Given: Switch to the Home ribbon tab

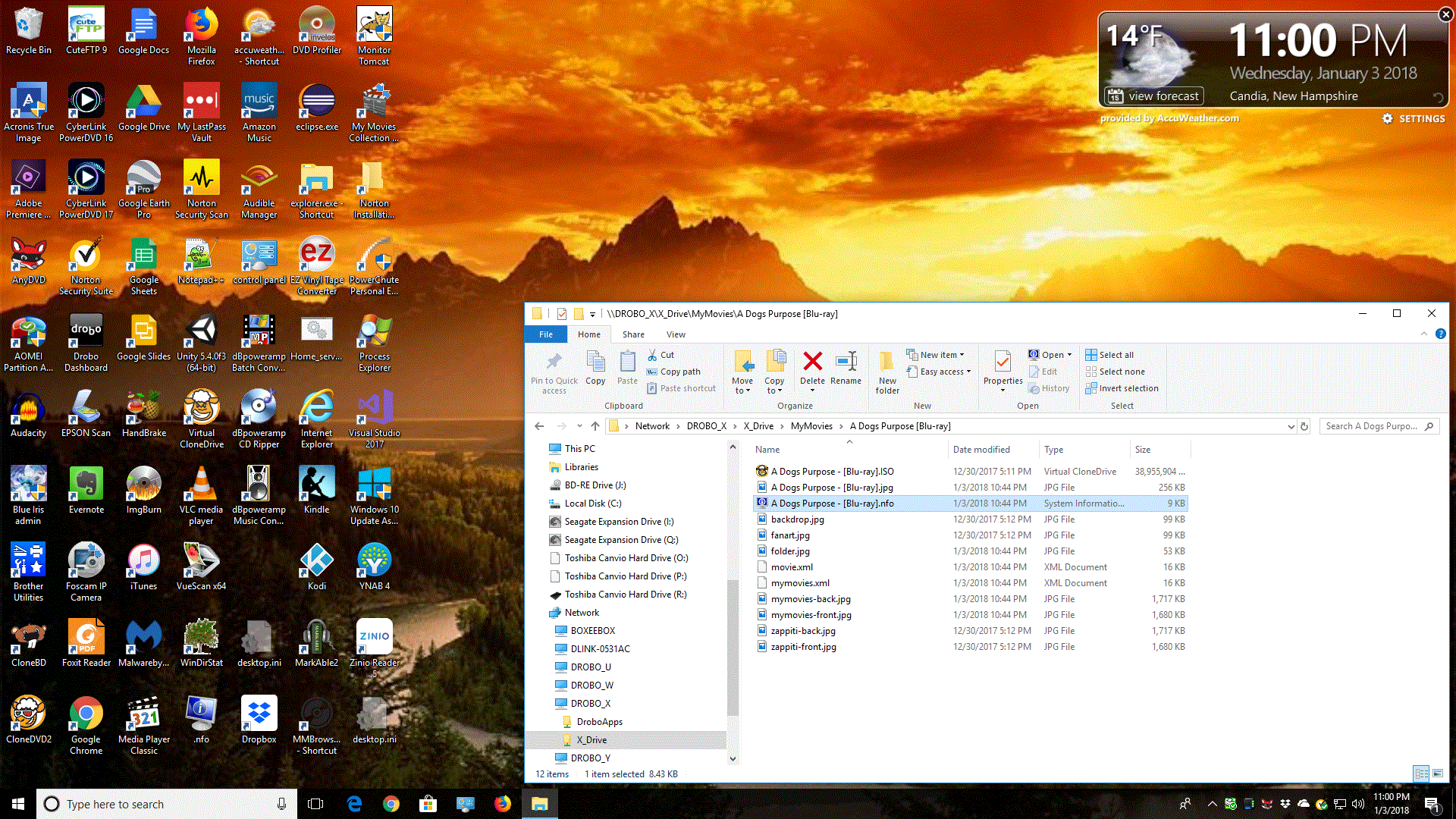Looking at the screenshot, I should point(589,334).
